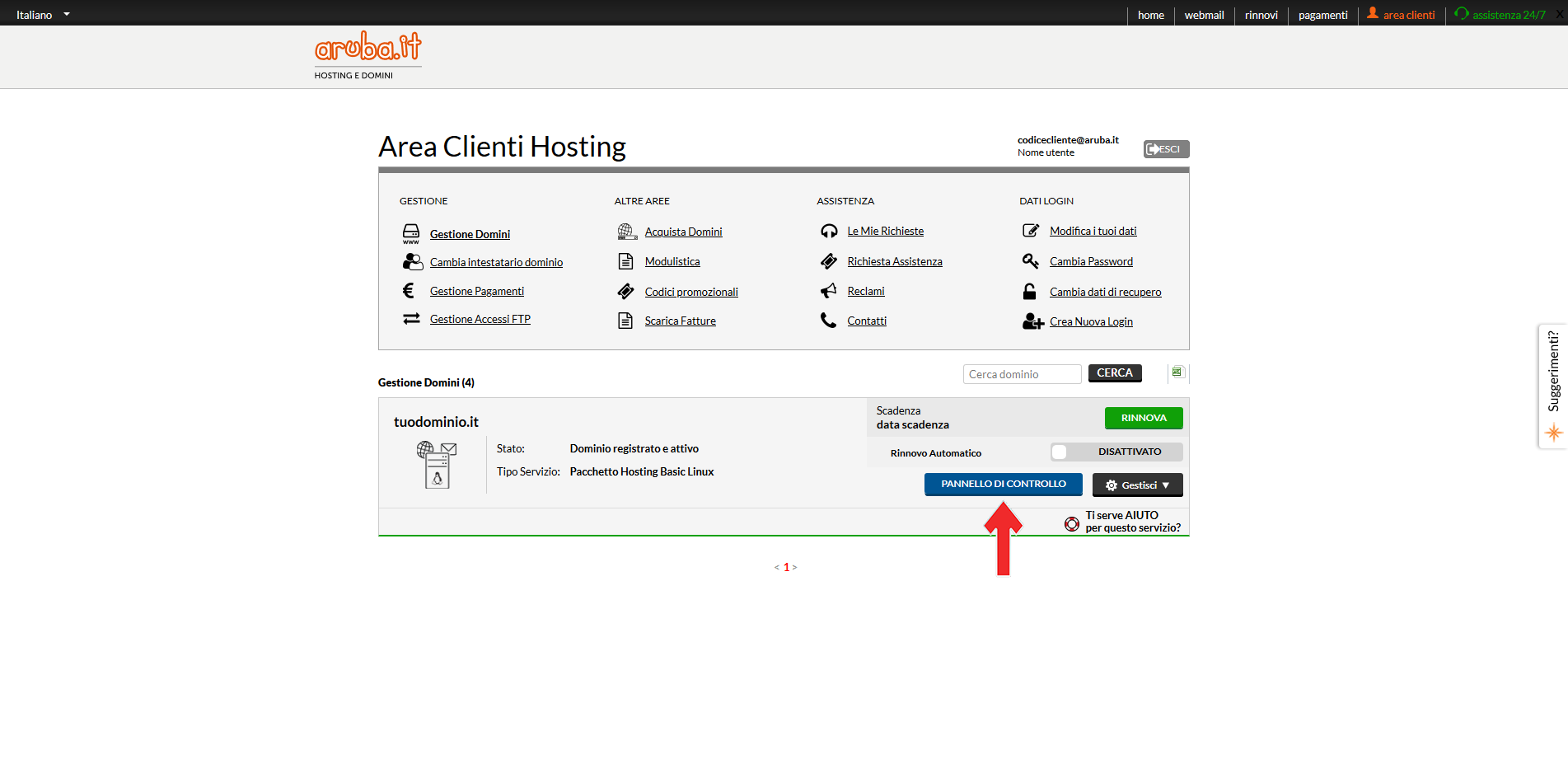Expand the Gestisci dropdown menu
This screenshot has height=773, width=1568.
pyautogui.click(x=1137, y=485)
